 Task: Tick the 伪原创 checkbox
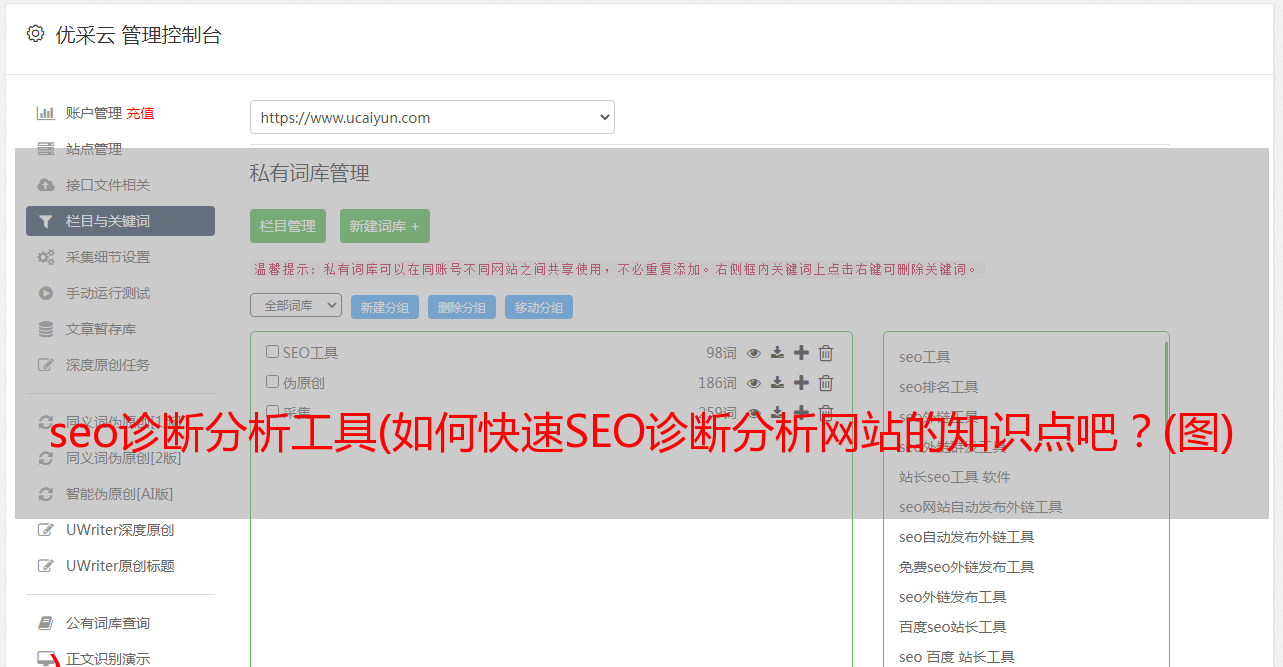(x=272, y=382)
